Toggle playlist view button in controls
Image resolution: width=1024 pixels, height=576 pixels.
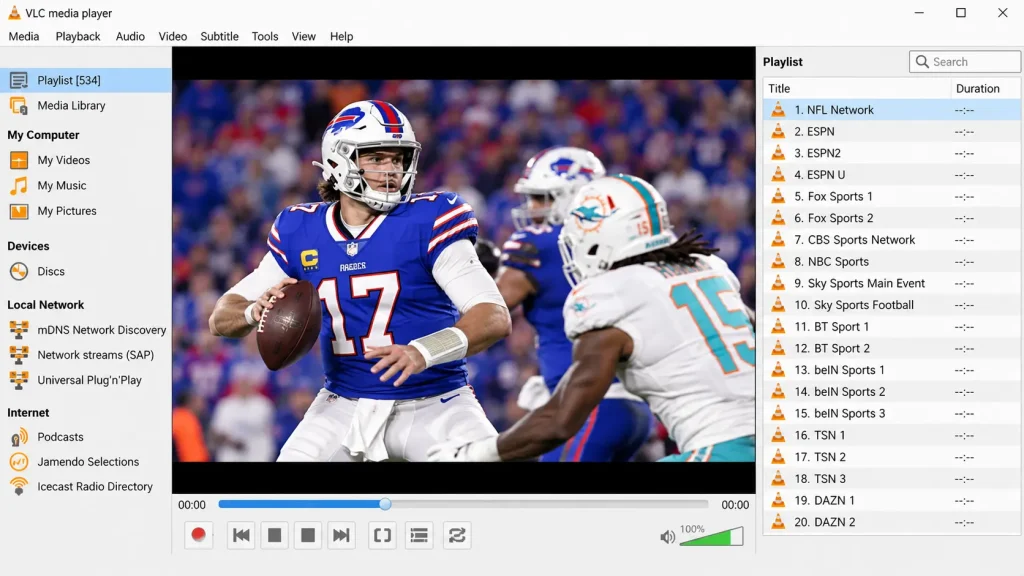point(419,536)
